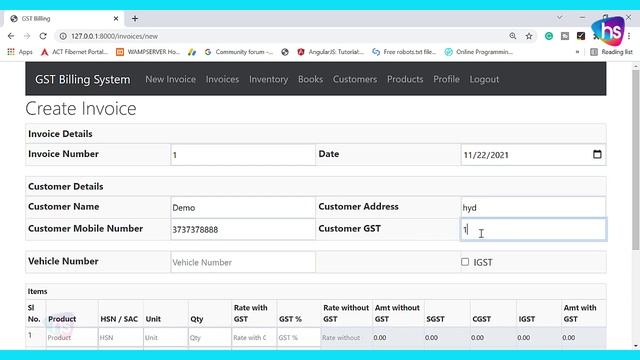Open the Apps grid bookmark
Viewport: 640px width, 360px height.
(20, 52)
